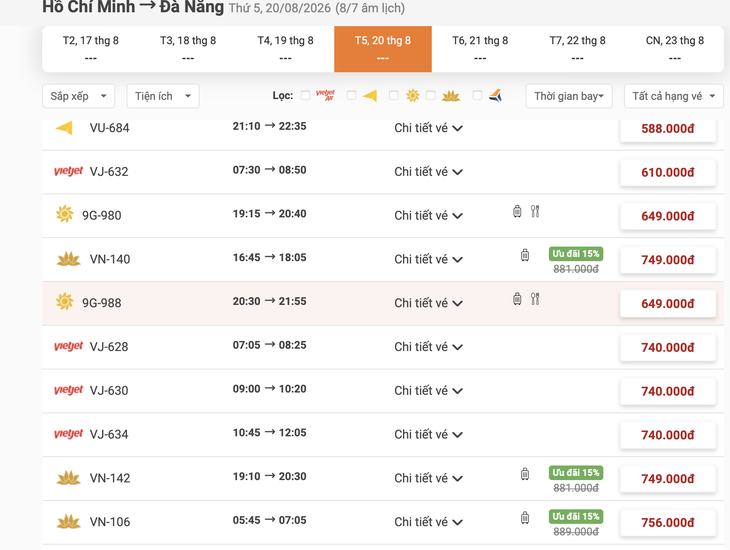Click the Vietjet Air logo in filter bar
730x550 pixels.
(325, 95)
